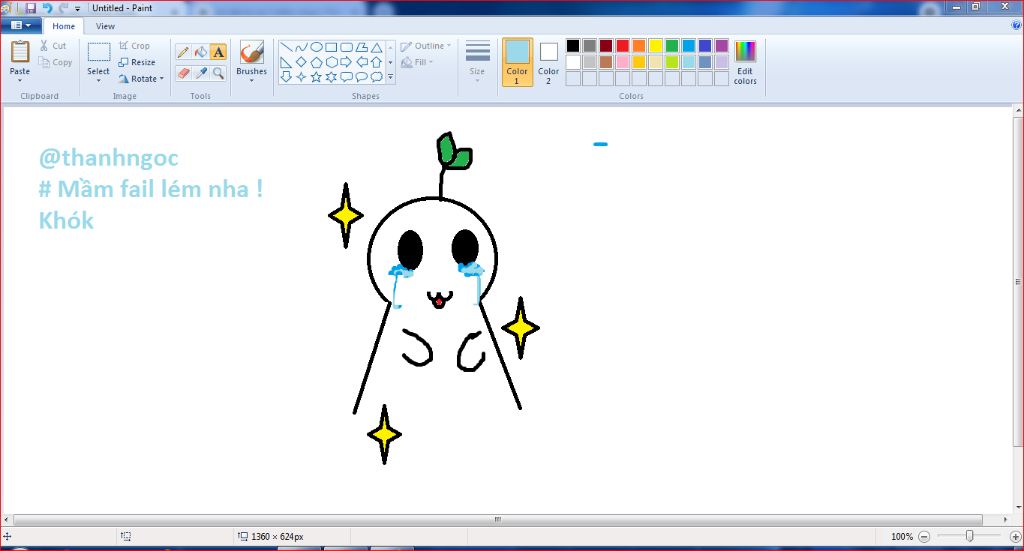Choose the Rectangle shape
The height and width of the screenshot is (551, 1024).
click(x=331, y=47)
